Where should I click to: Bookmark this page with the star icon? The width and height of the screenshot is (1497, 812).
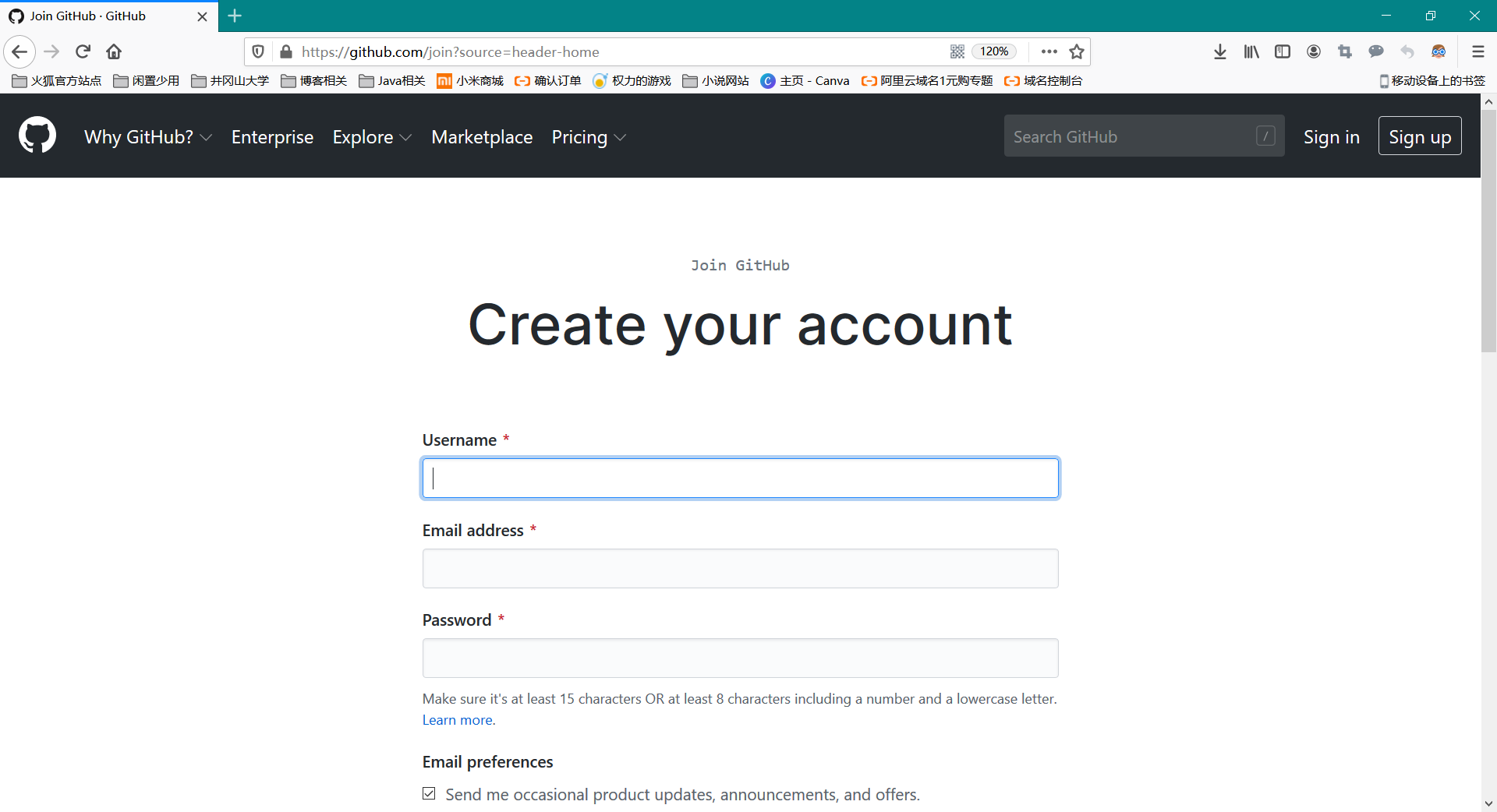coord(1077,51)
